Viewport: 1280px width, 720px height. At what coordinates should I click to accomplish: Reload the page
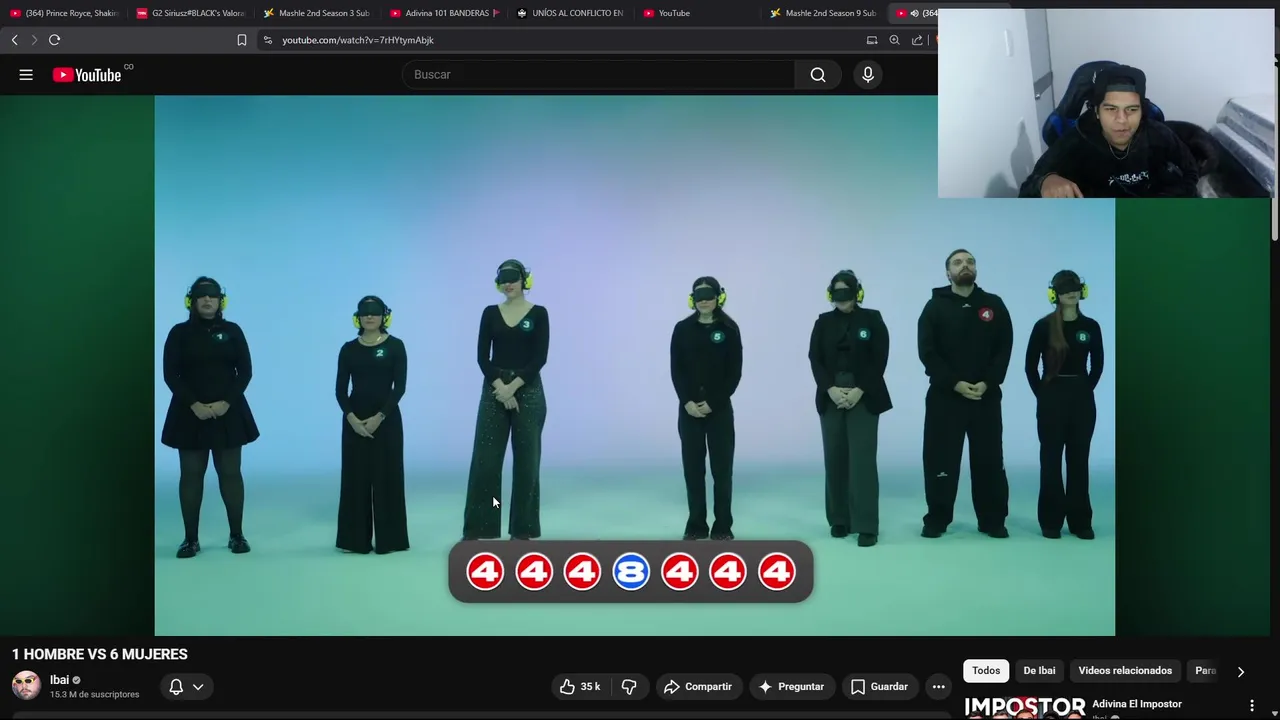(x=55, y=40)
